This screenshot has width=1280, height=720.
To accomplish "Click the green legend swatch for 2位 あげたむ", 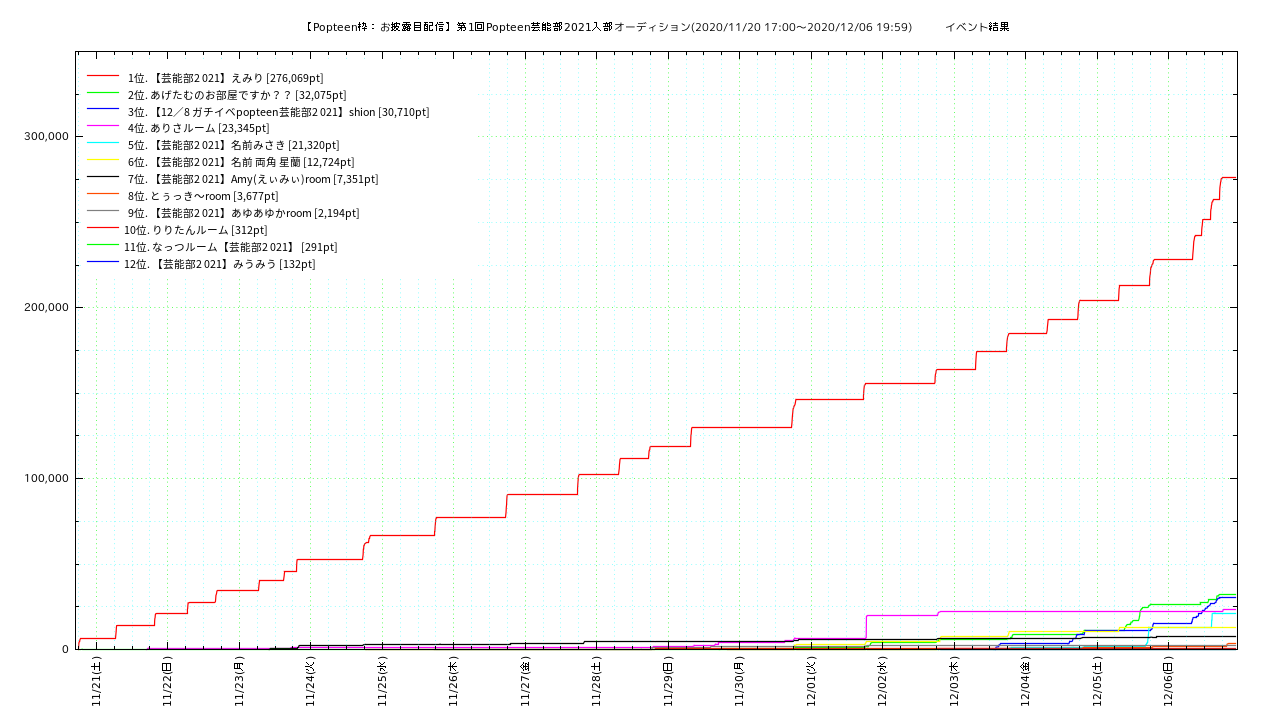I will [x=103, y=94].
